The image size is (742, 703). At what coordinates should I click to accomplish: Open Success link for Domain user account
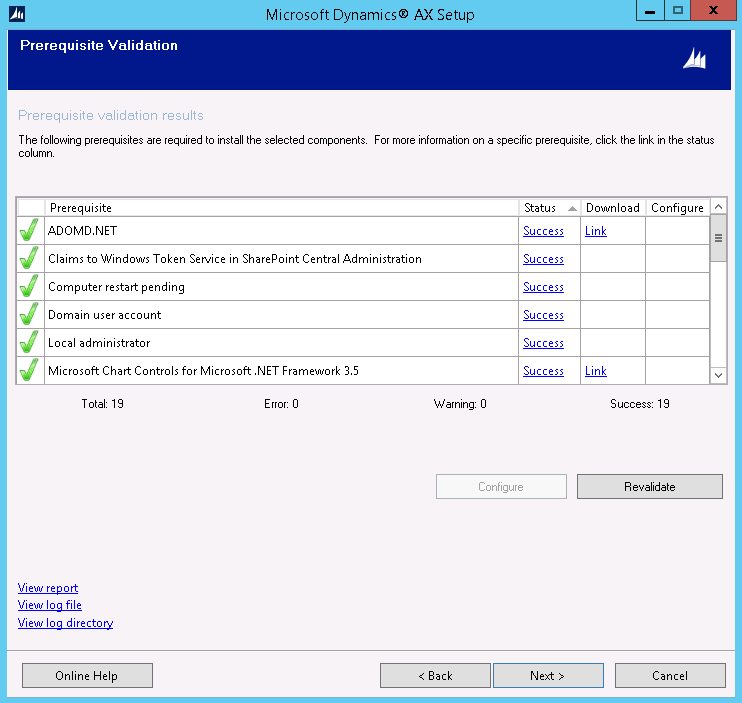[543, 315]
